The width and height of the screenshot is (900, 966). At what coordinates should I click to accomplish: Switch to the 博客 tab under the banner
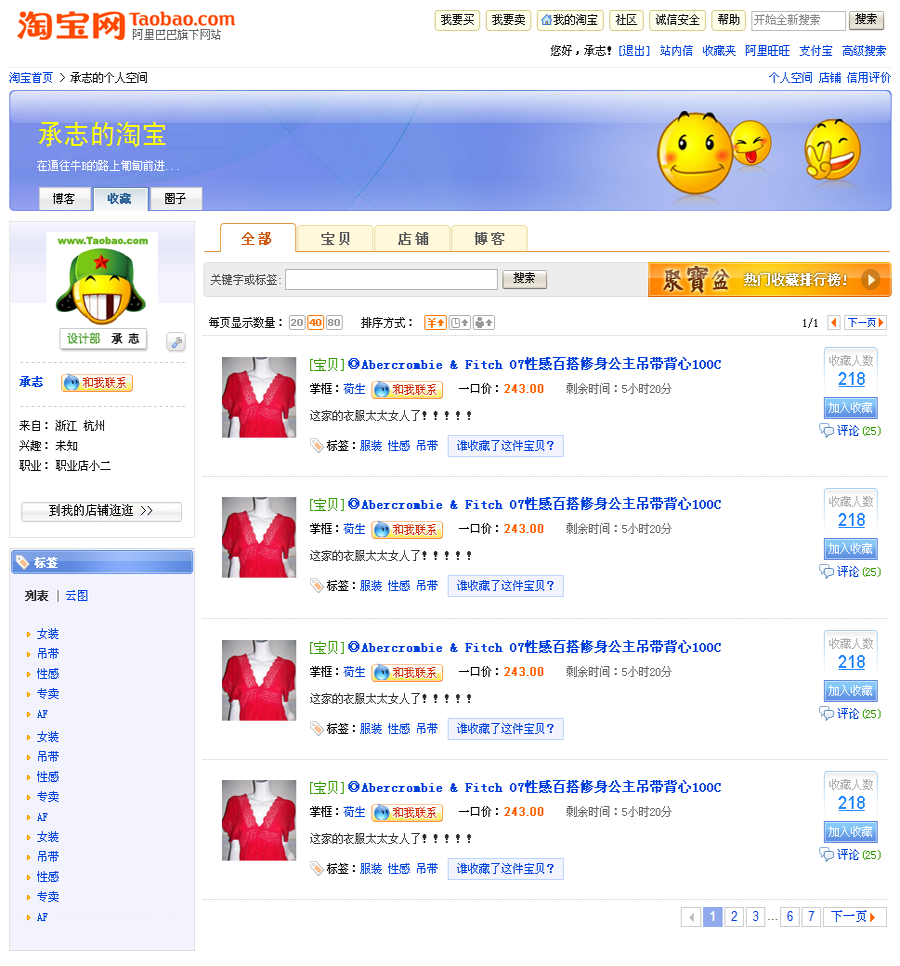point(63,198)
